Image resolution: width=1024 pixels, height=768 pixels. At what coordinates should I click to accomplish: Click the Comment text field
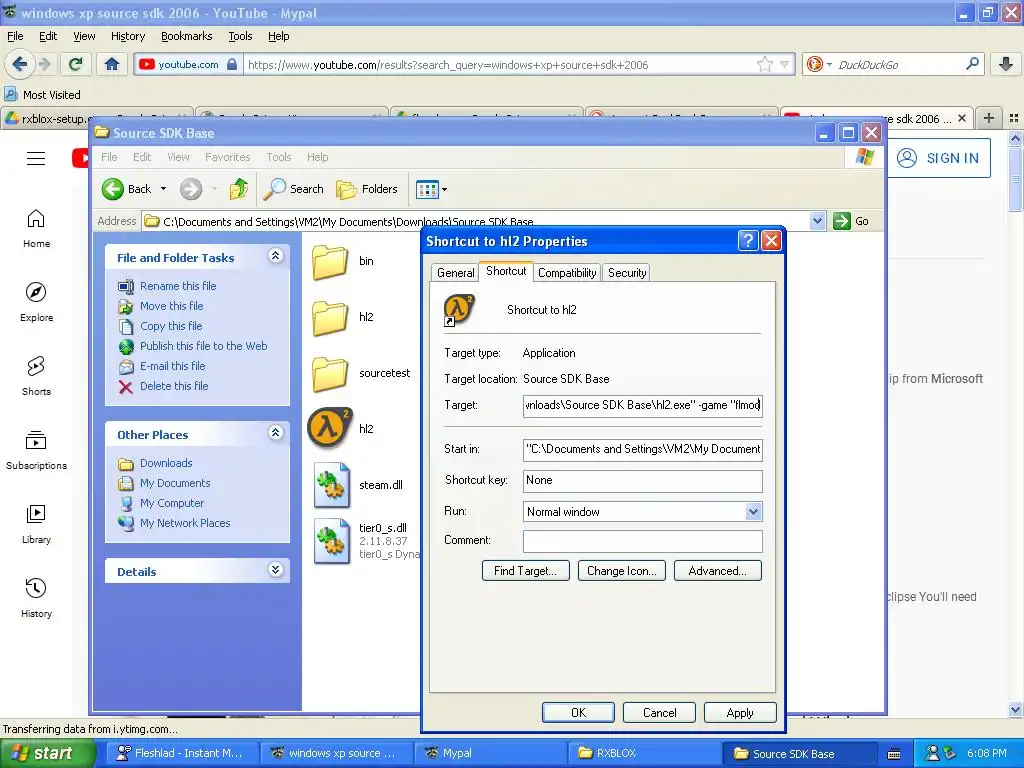click(642, 541)
